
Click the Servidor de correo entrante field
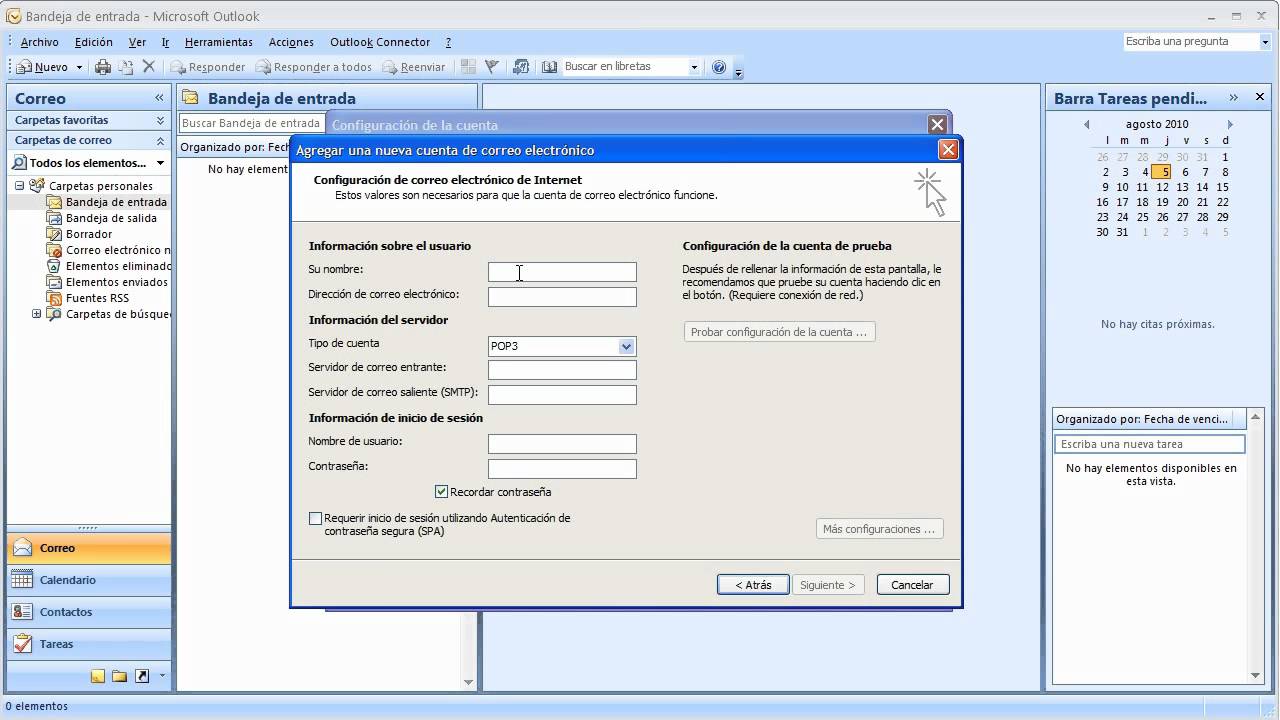562,370
